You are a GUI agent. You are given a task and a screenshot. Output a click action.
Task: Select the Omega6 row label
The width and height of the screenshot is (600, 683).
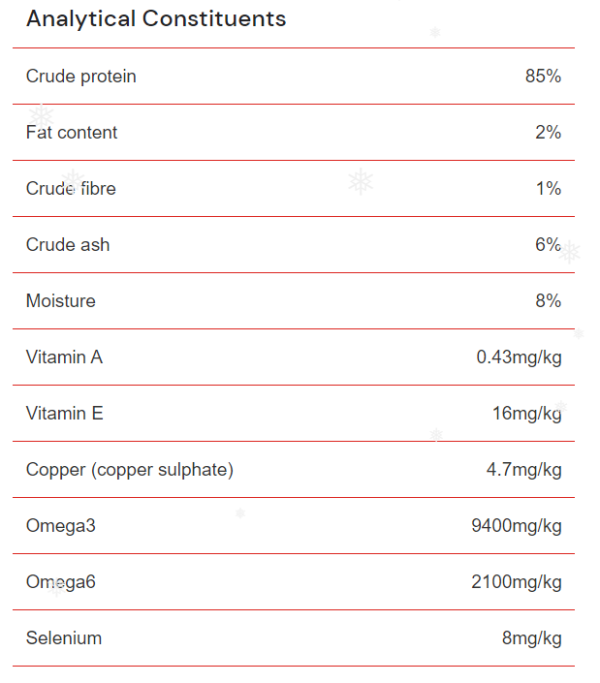(61, 582)
